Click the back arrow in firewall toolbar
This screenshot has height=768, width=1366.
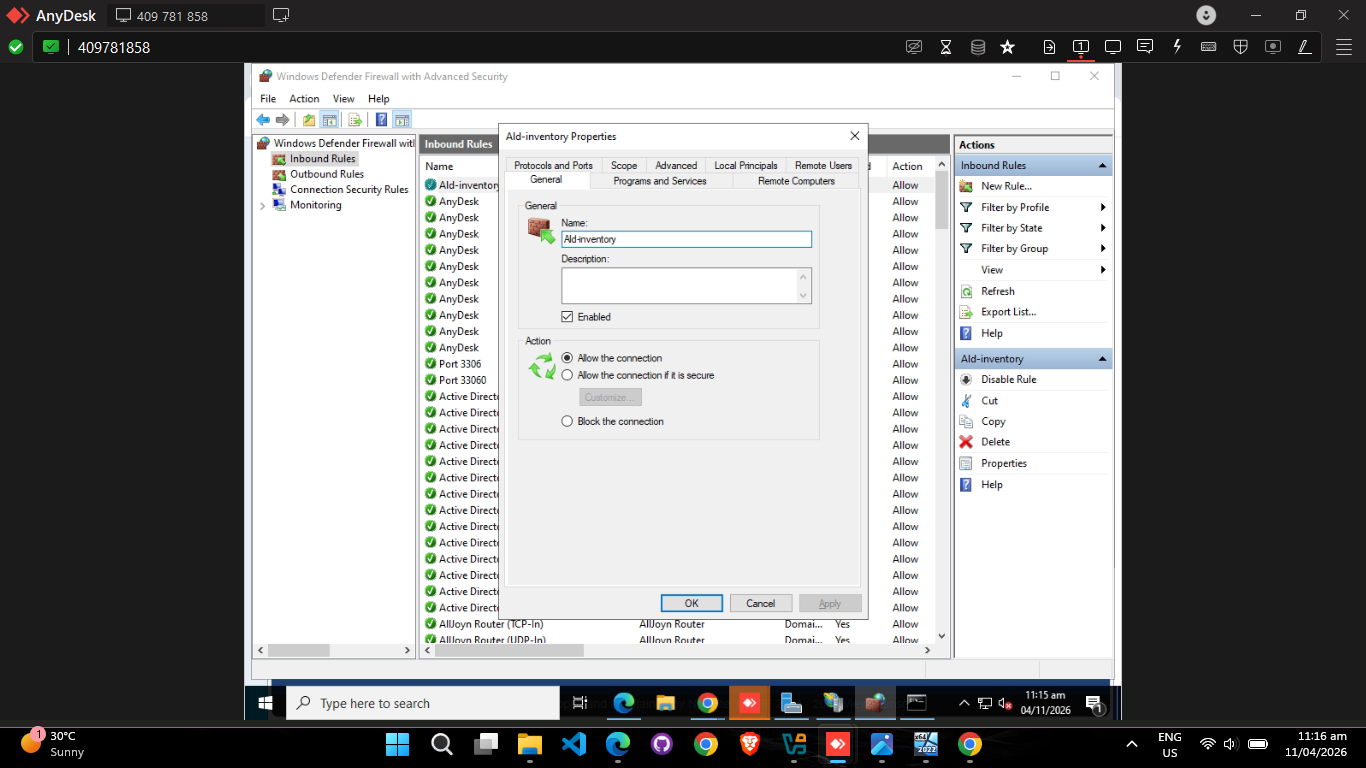[263, 120]
